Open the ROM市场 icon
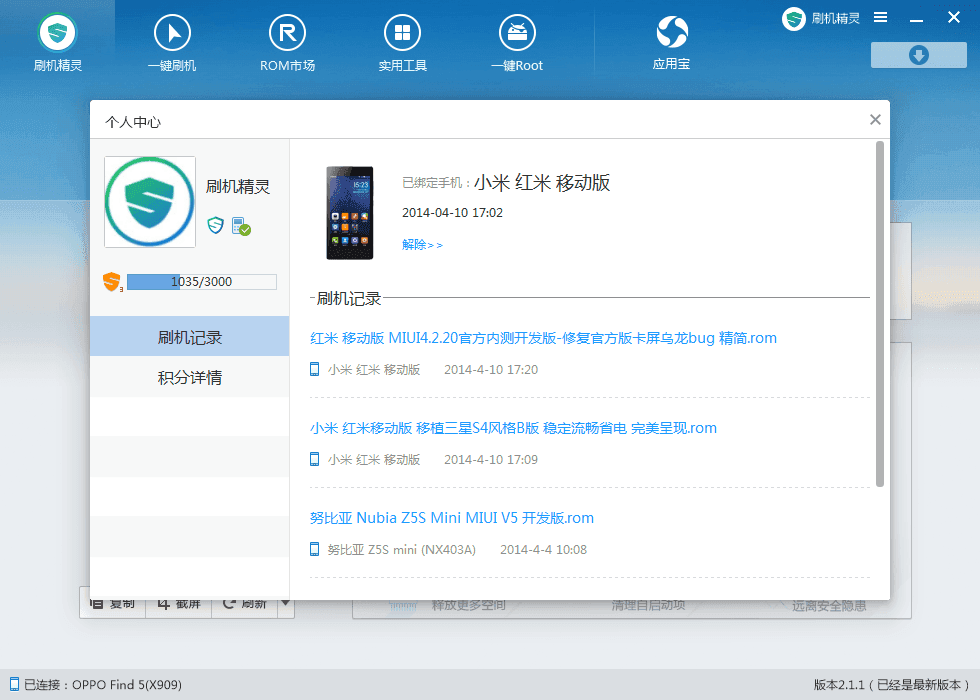This screenshot has width=980, height=700. coord(287,33)
